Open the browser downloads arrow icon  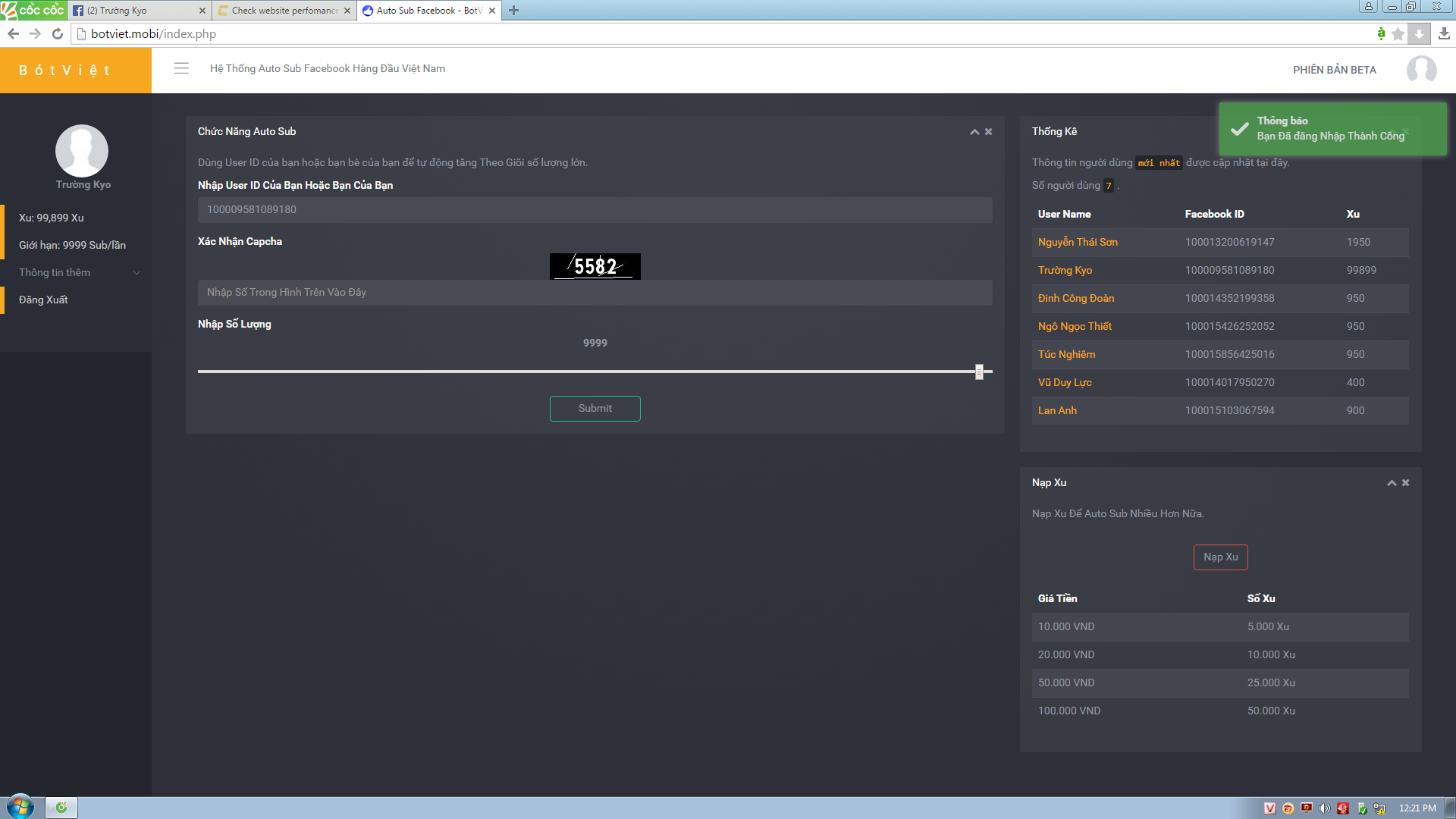(x=1444, y=33)
